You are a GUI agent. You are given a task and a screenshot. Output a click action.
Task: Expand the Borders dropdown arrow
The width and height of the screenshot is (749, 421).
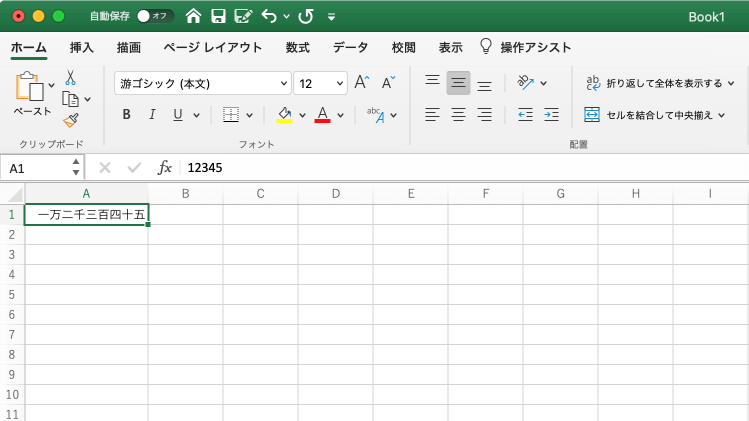250,115
